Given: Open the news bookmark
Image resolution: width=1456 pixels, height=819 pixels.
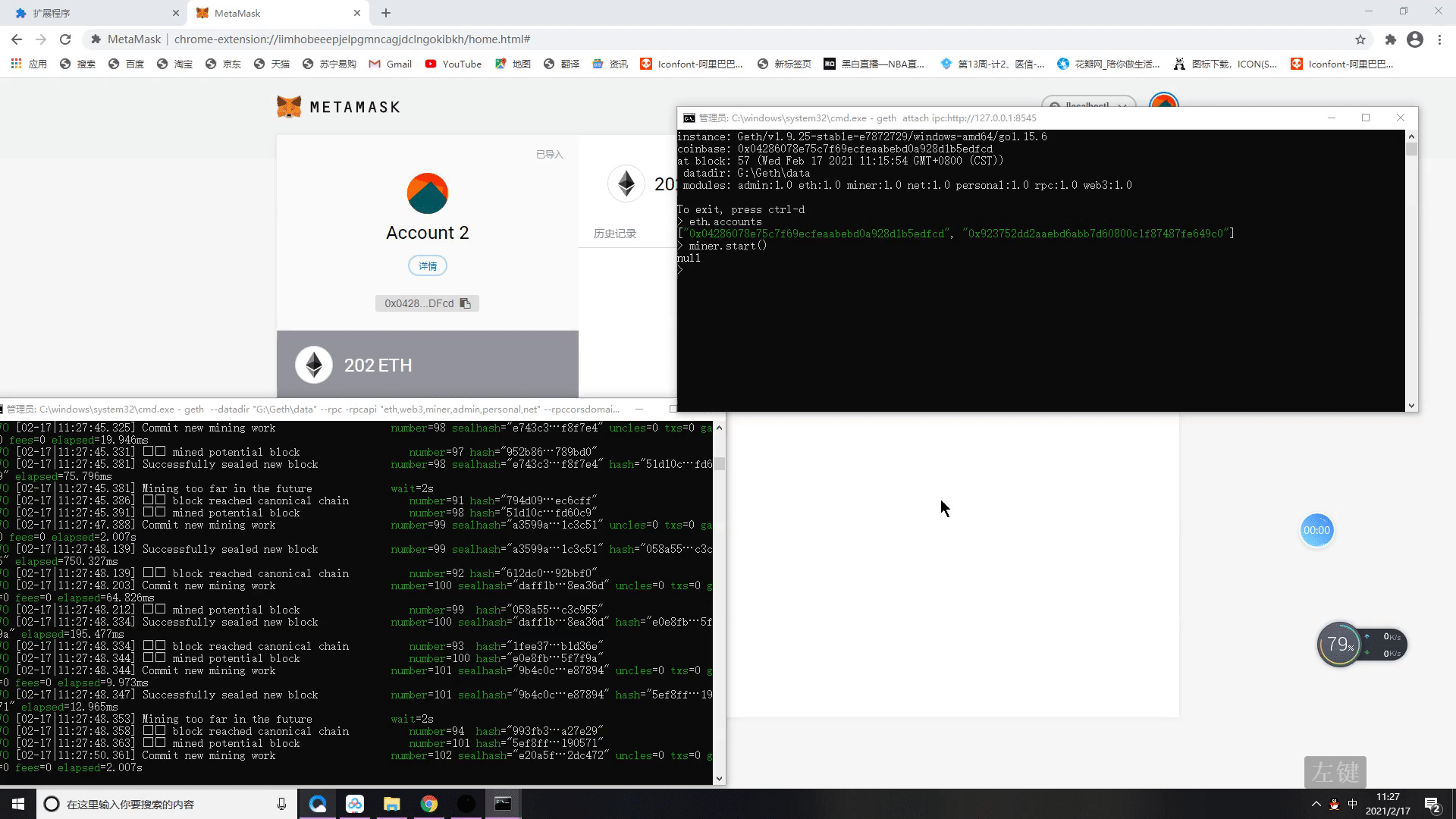Looking at the screenshot, I should [610, 64].
